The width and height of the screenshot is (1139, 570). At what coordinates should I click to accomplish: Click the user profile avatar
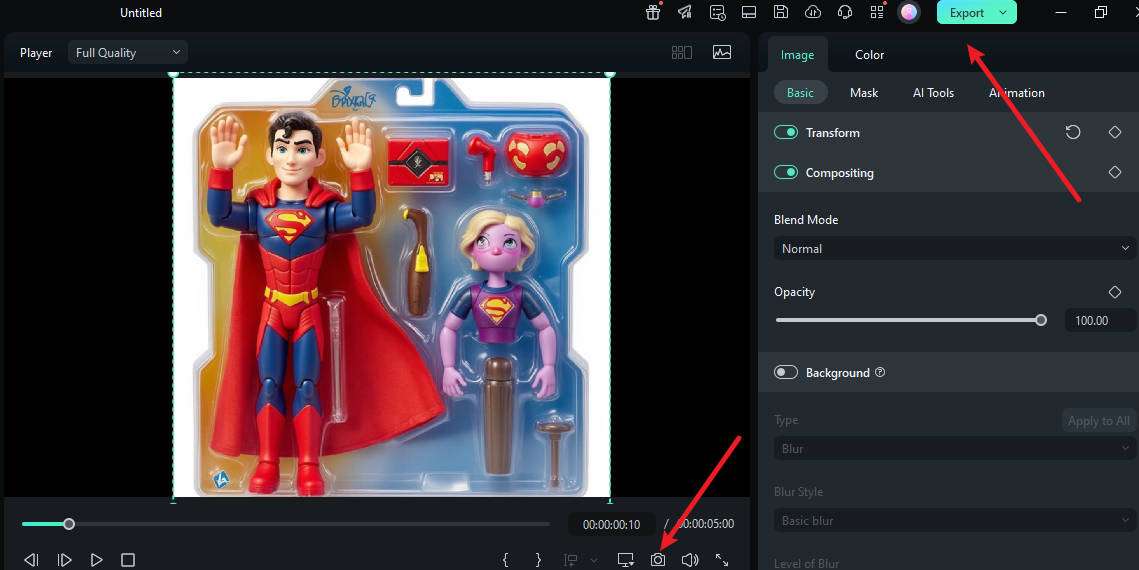tap(909, 12)
